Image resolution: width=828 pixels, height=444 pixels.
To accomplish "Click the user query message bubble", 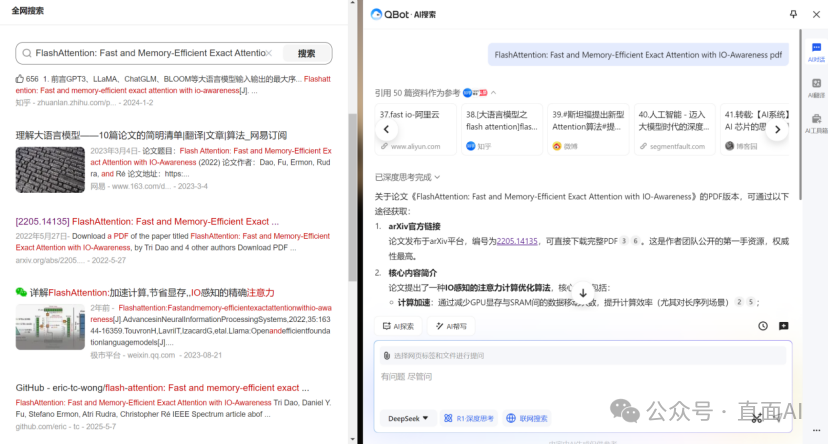I will coord(638,54).
